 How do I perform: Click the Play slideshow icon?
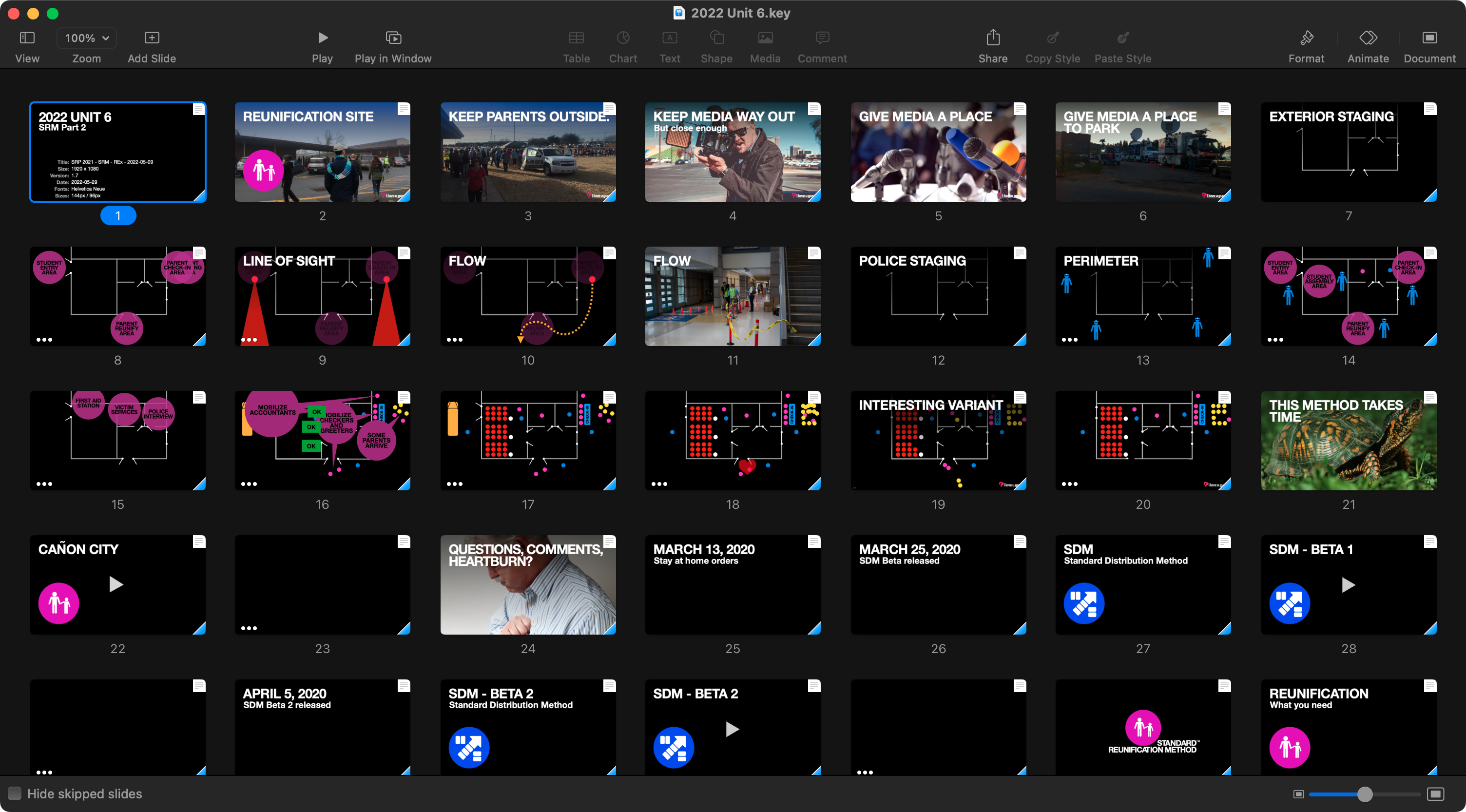(322, 38)
